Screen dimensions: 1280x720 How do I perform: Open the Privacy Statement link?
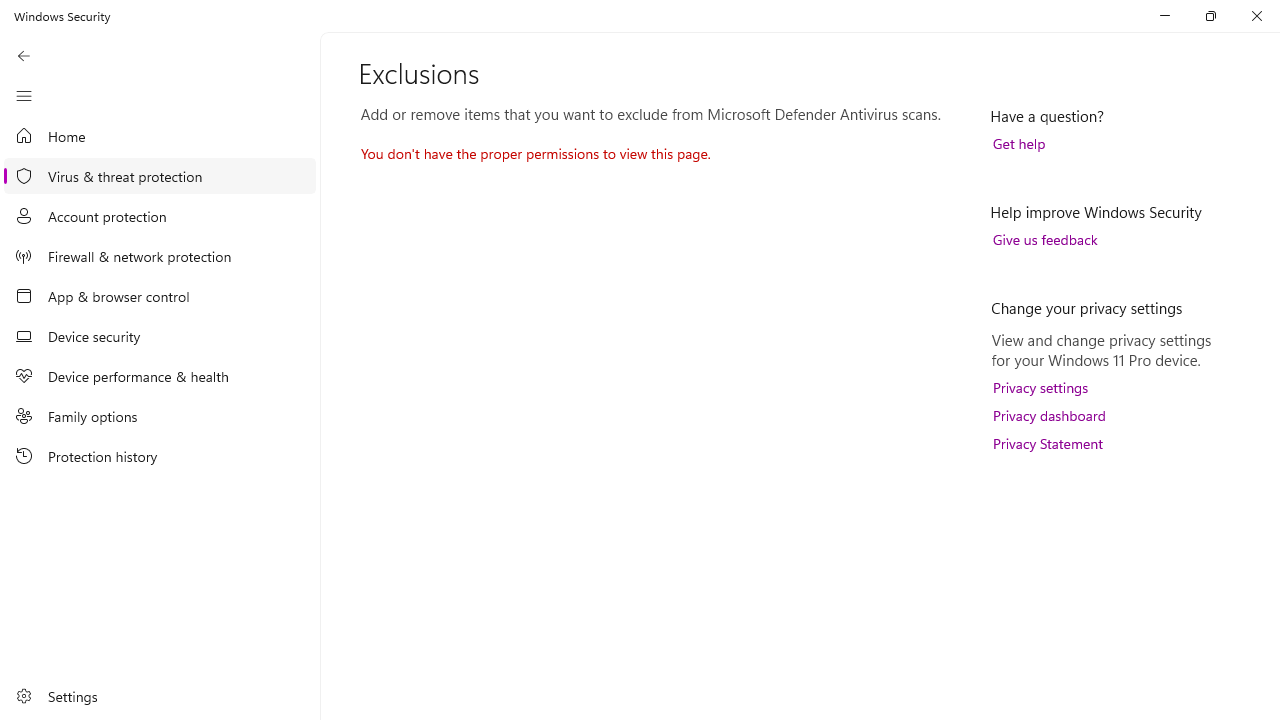point(1047,444)
